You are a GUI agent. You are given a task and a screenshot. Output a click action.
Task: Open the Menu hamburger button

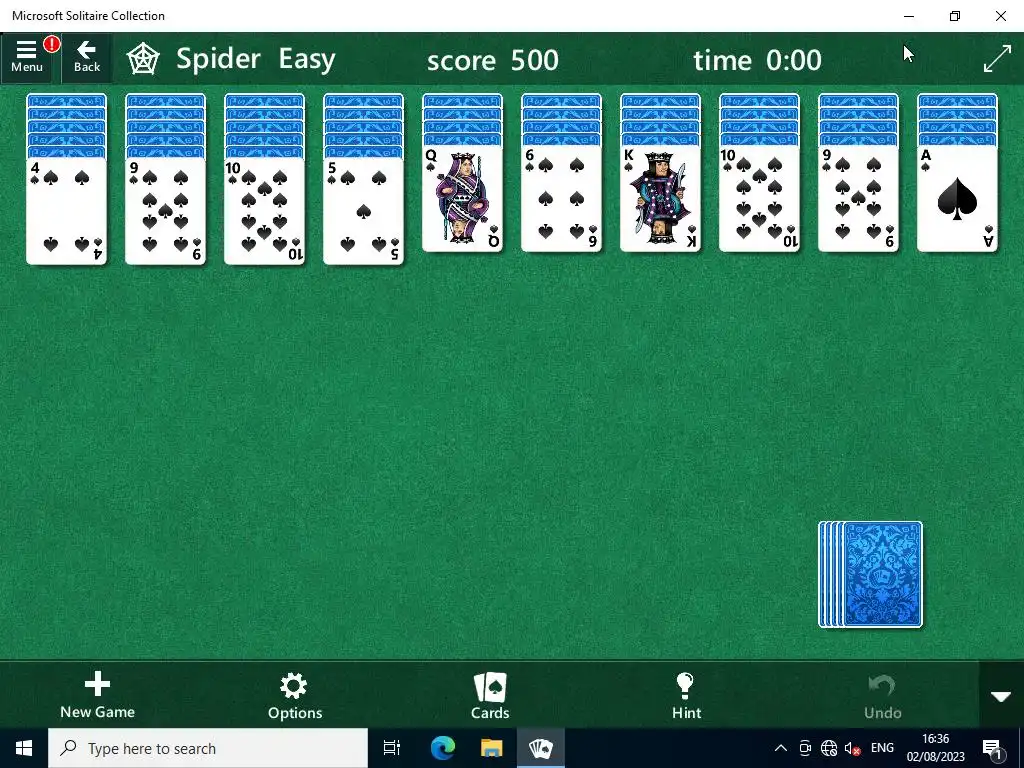pos(27,57)
